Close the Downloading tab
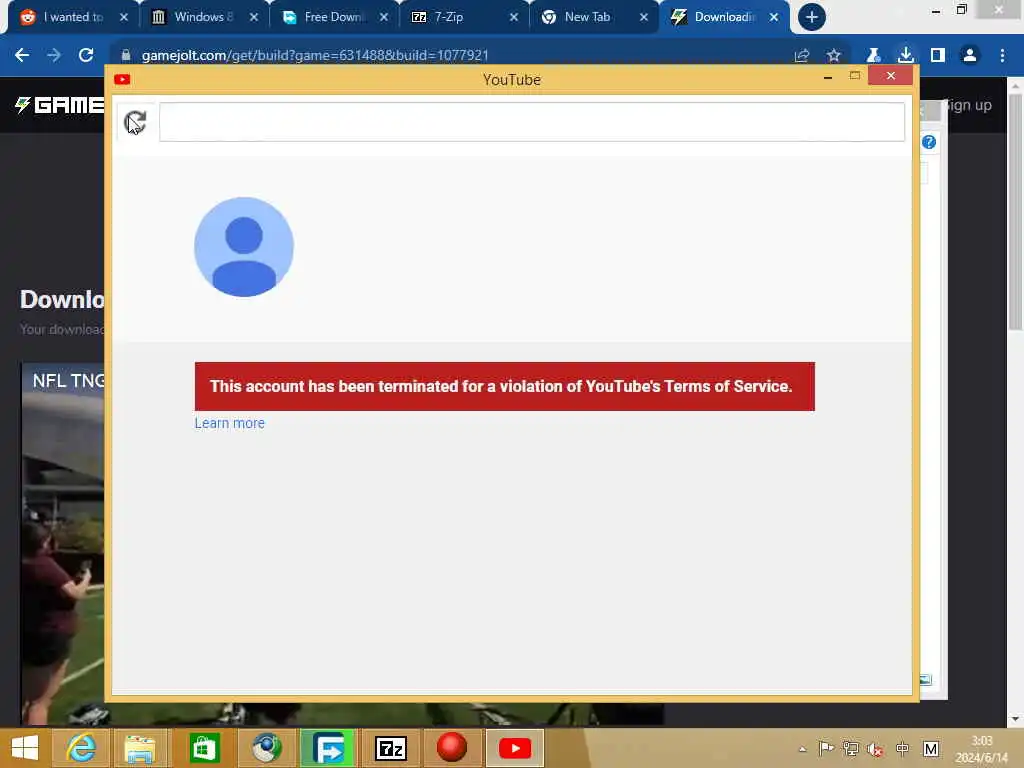The image size is (1024, 768). point(774,18)
